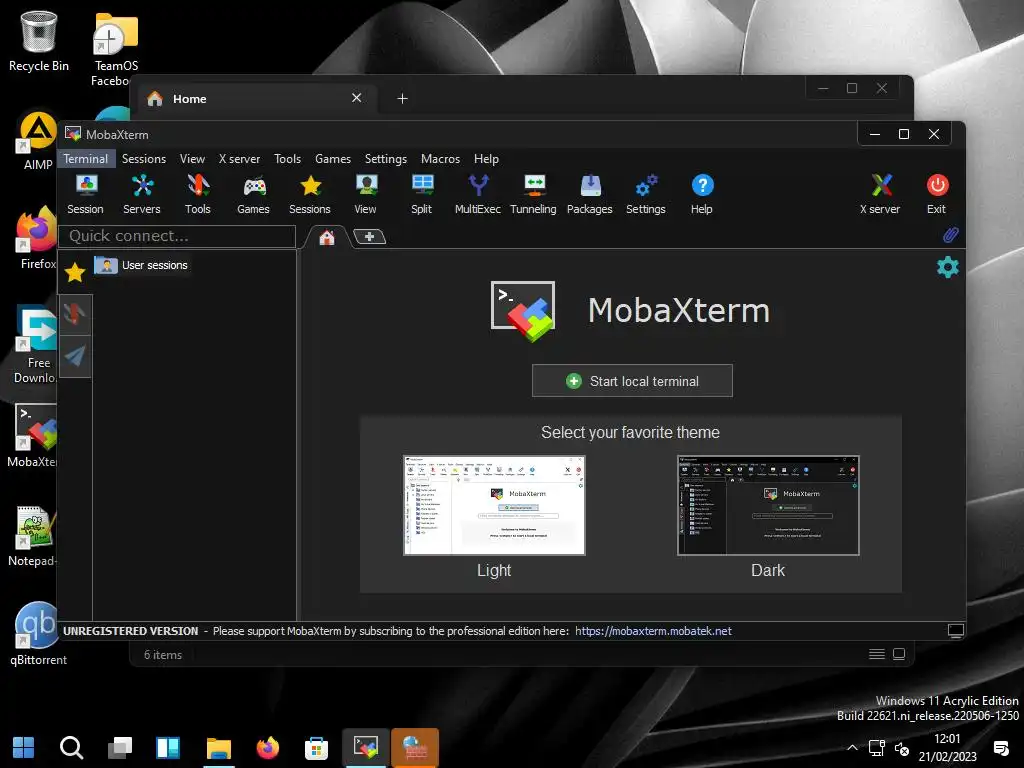Viewport: 1024px width, 768px height.
Task: Select the paper plane Macros sidebar tab
Action: click(75, 356)
